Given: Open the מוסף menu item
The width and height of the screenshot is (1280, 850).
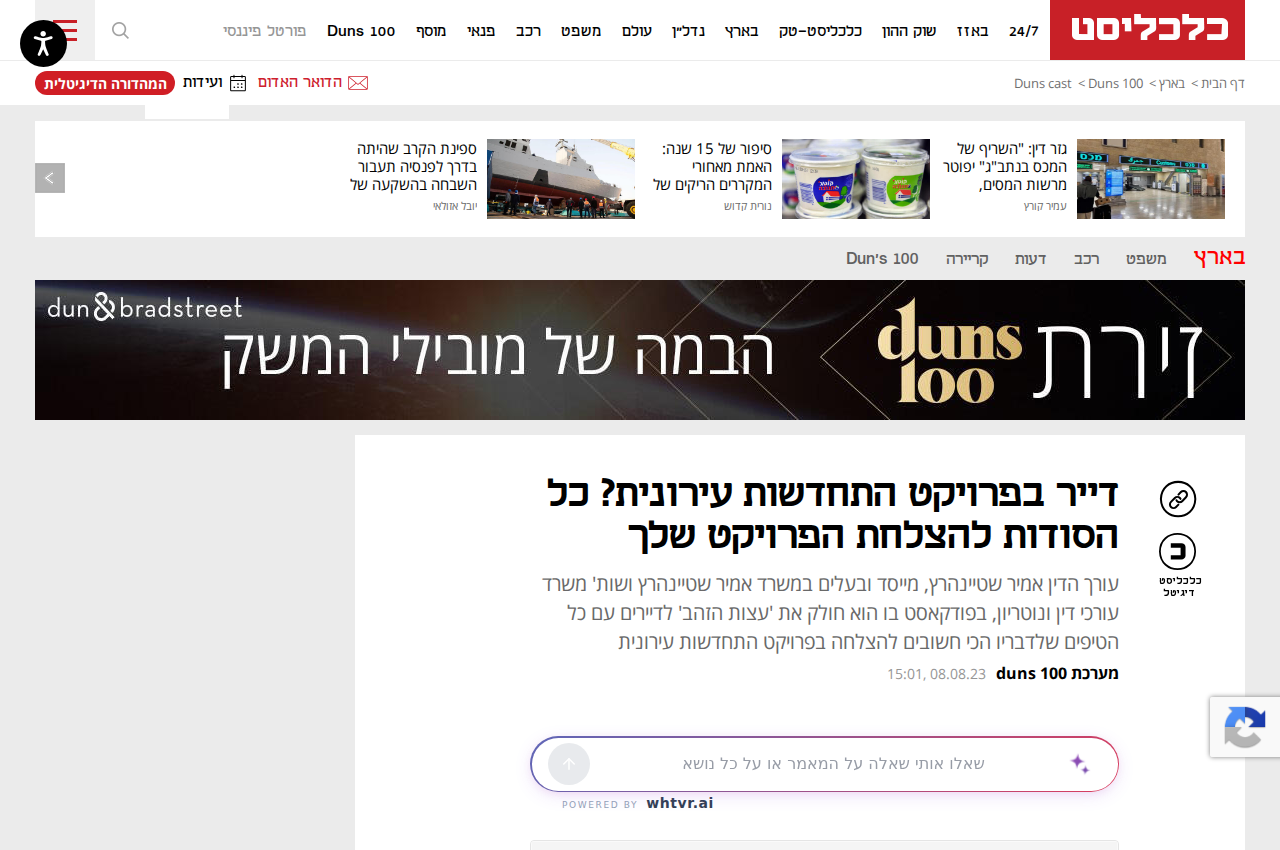Looking at the screenshot, I should (x=431, y=31).
